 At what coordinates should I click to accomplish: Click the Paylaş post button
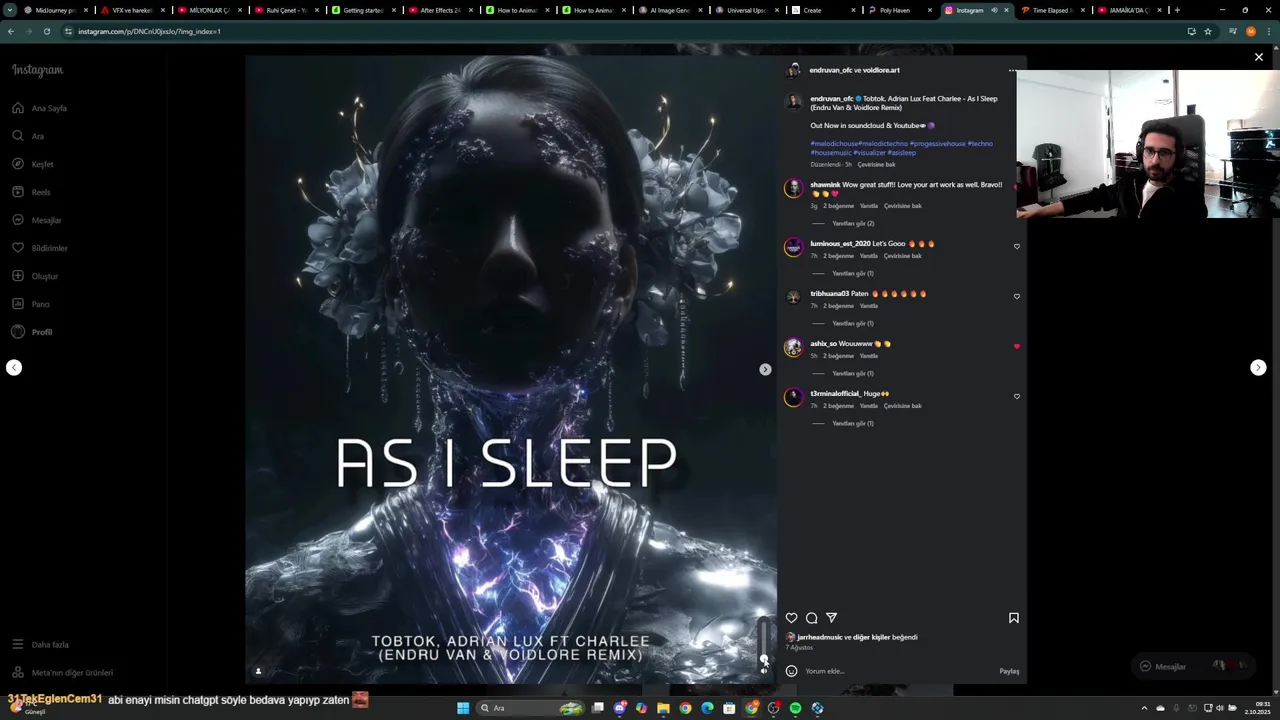point(1009,671)
